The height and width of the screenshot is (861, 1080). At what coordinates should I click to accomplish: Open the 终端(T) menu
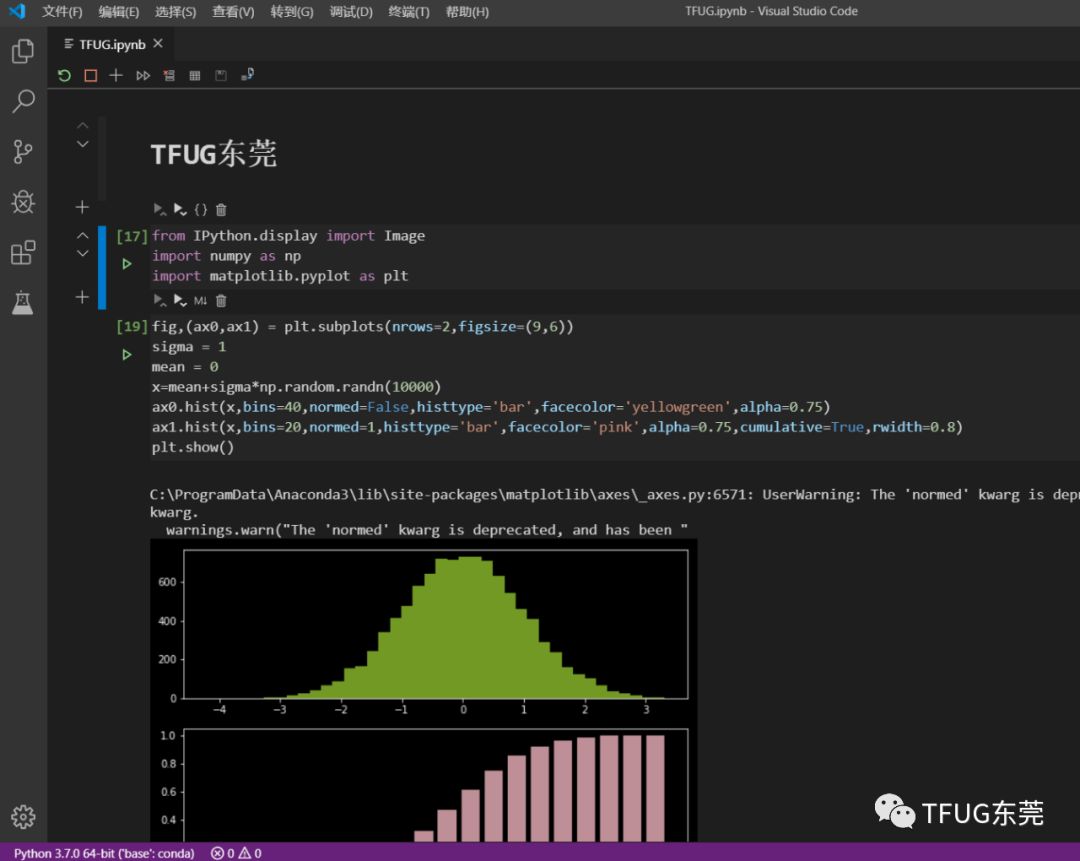tap(409, 12)
